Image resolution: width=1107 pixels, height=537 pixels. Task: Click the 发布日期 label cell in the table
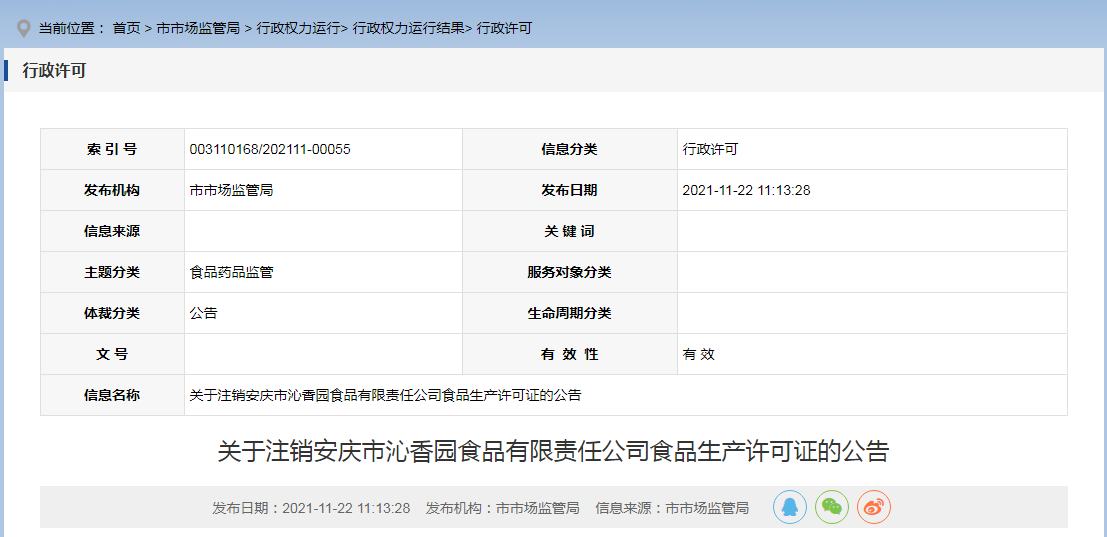(570, 191)
